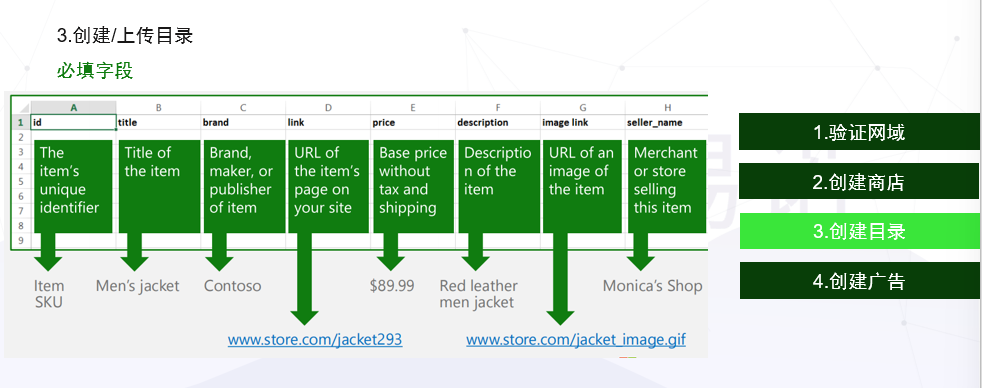Select step 2.创建商店
The width and height of the screenshot is (982, 388).
click(859, 182)
